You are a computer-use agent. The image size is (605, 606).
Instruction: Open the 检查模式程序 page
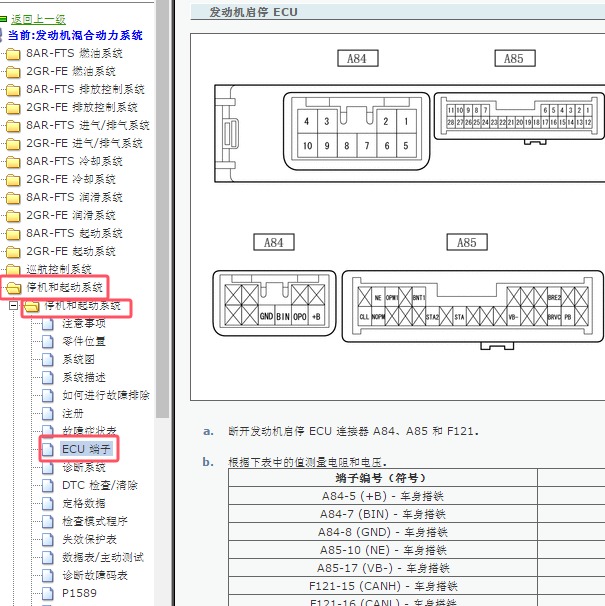[x=95, y=521]
